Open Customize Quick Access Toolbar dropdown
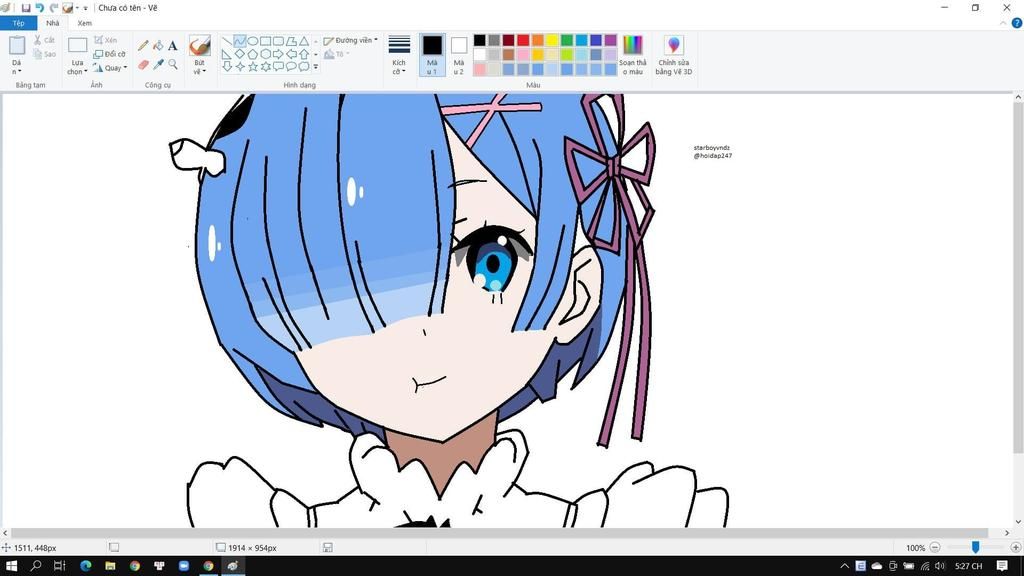The image size is (1024, 576). 86,8
